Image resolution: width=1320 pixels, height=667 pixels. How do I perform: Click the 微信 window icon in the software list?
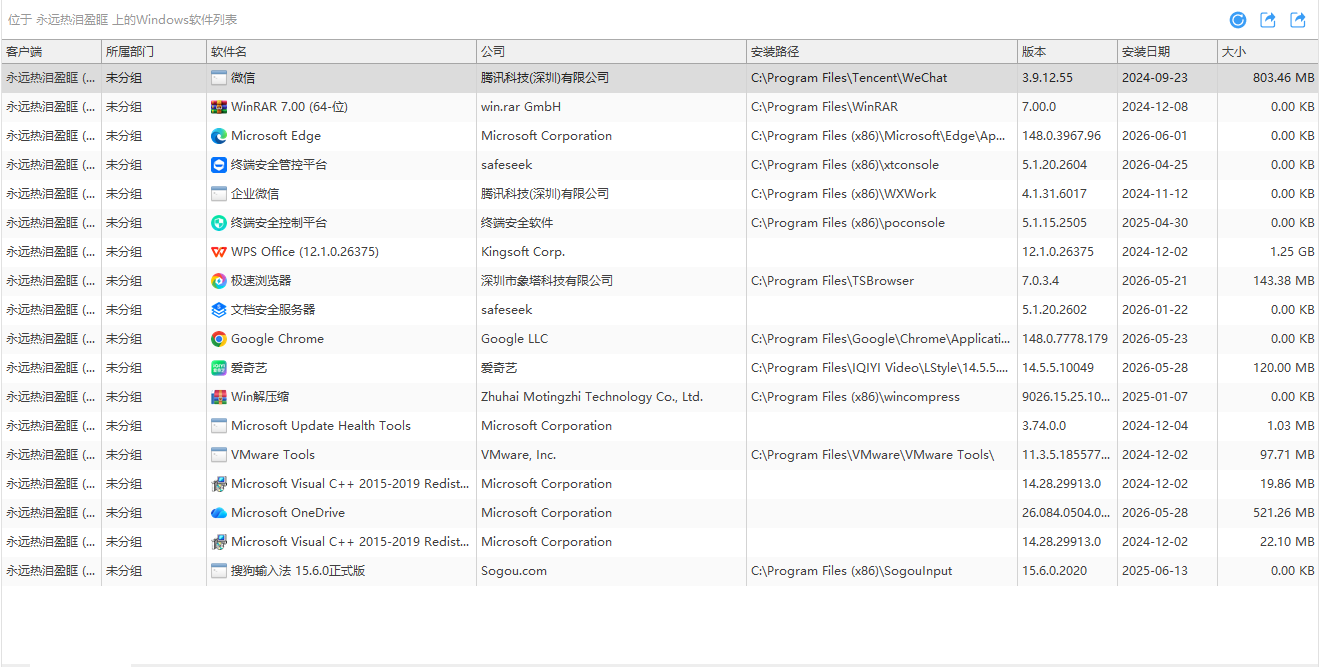point(219,78)
